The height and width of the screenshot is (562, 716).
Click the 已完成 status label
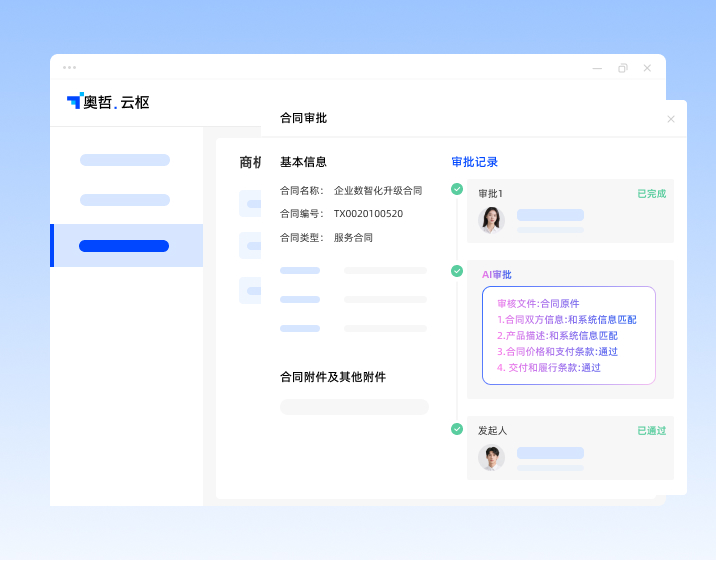point(651,194)
